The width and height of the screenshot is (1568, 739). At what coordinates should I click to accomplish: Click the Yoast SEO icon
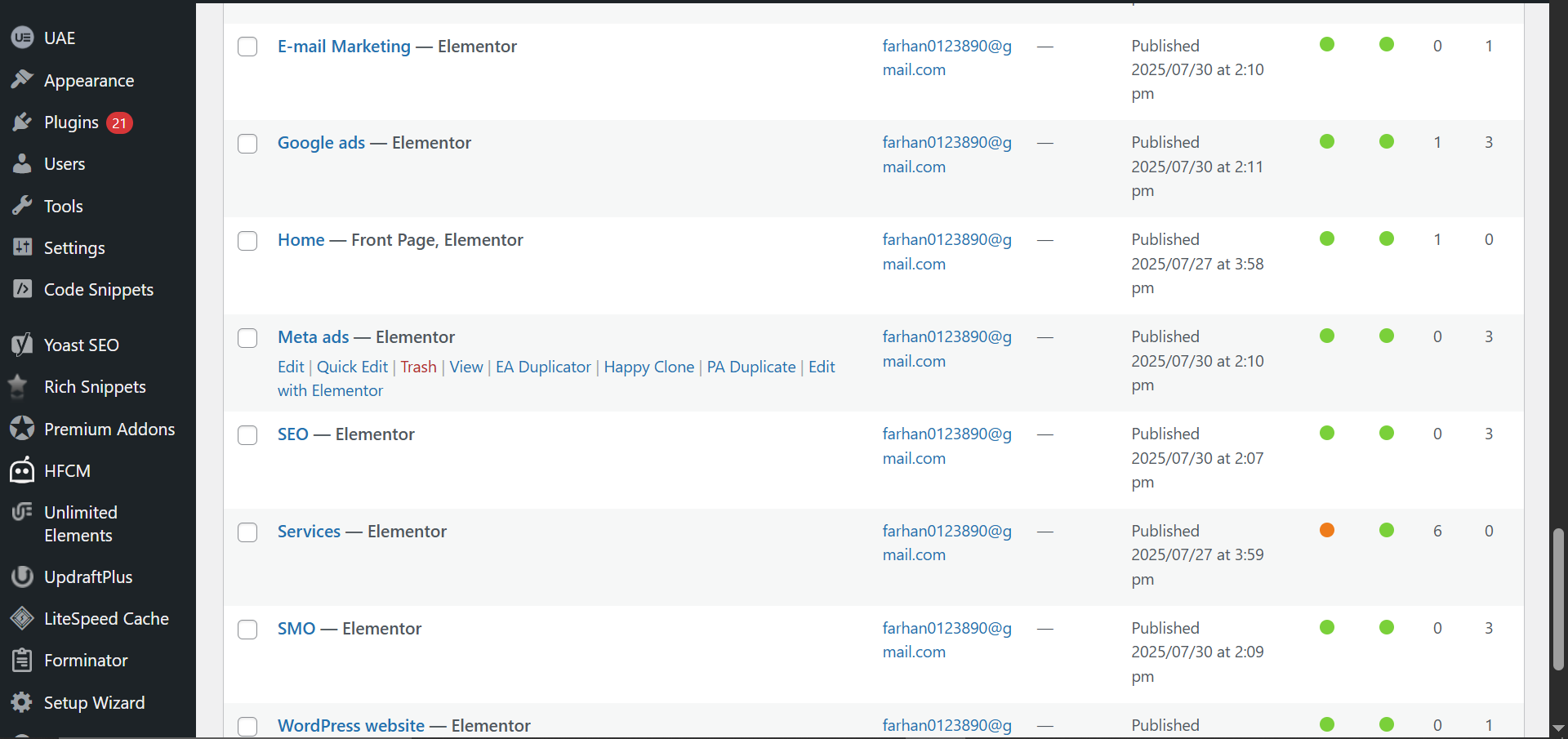point(22,345)
